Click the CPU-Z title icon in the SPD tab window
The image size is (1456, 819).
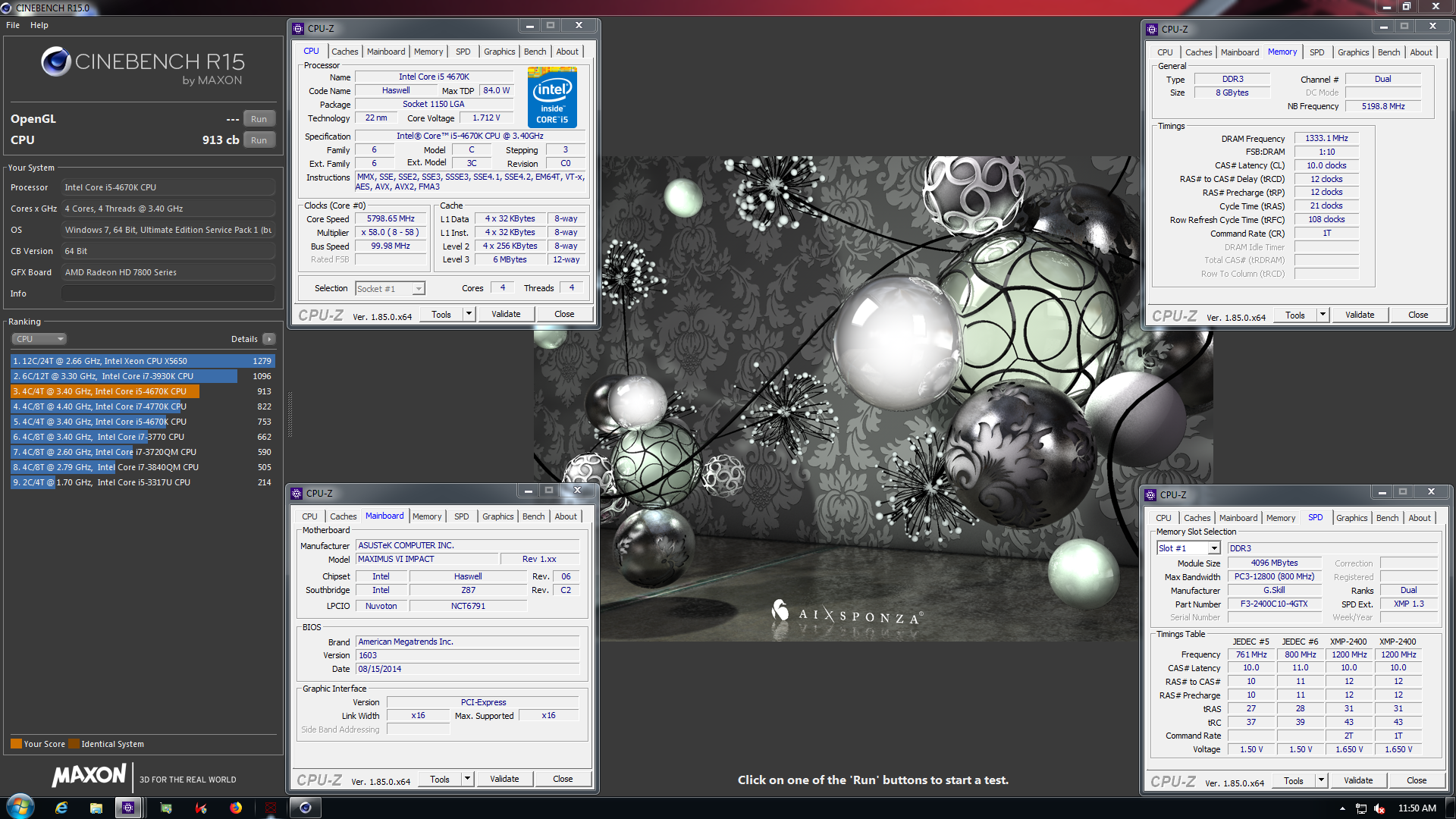point(1150,495)
